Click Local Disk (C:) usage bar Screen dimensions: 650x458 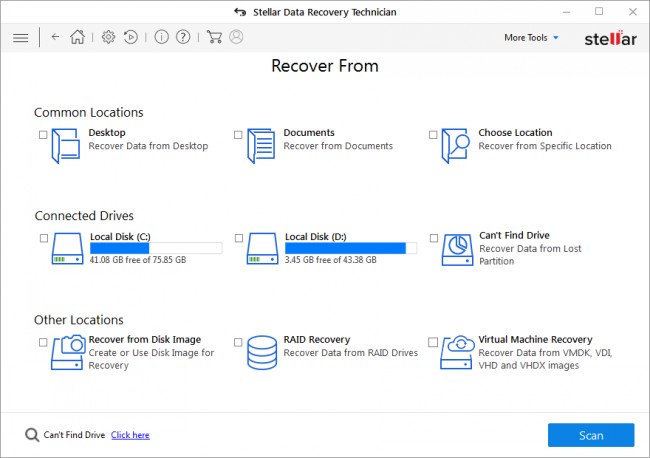pos(156,248)
